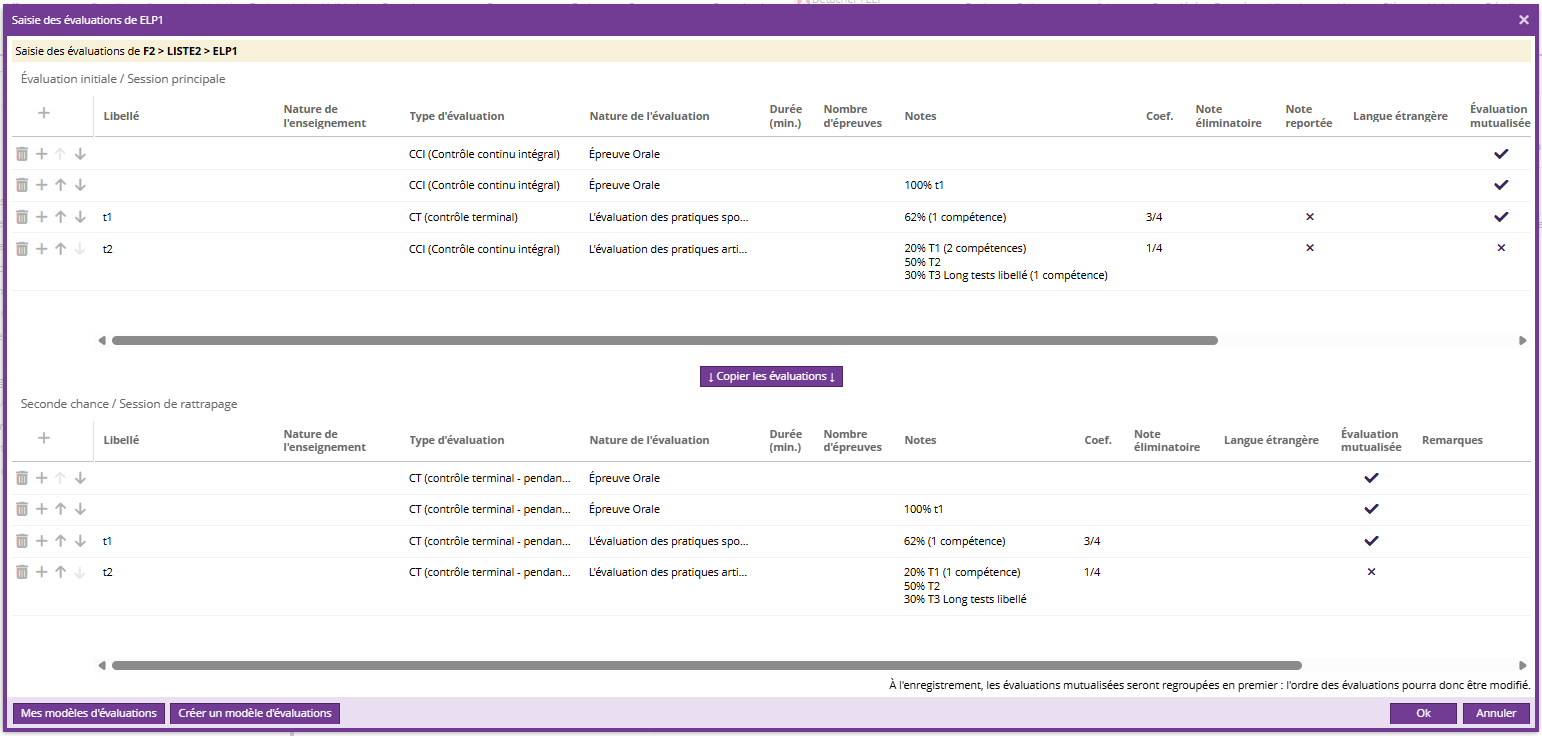Viewport: 1542px width, 736px height.
Task: Delete the t2 row in Session de rattrapage
Action: (22, 572)
